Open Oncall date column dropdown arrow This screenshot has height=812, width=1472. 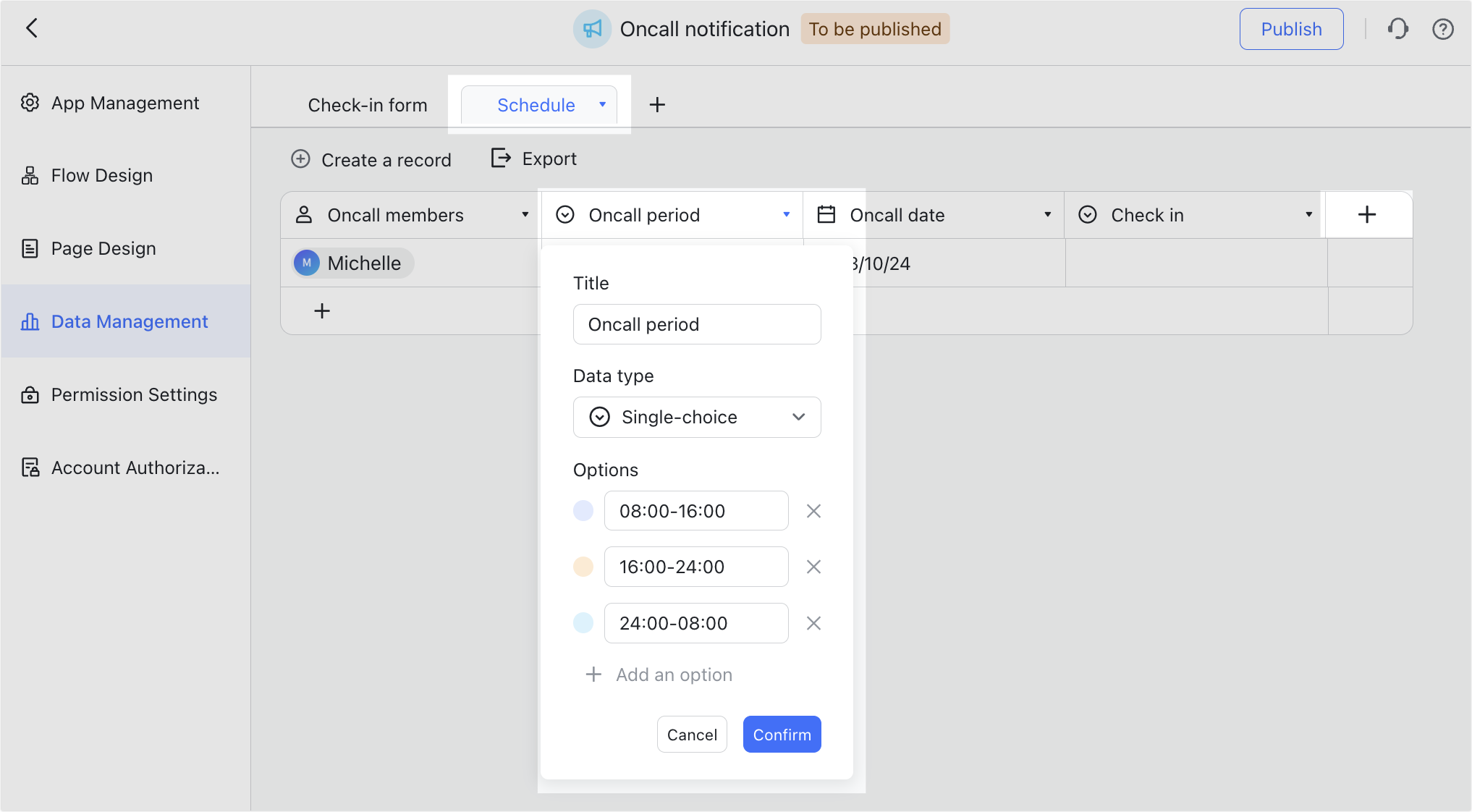(1048, 215)
